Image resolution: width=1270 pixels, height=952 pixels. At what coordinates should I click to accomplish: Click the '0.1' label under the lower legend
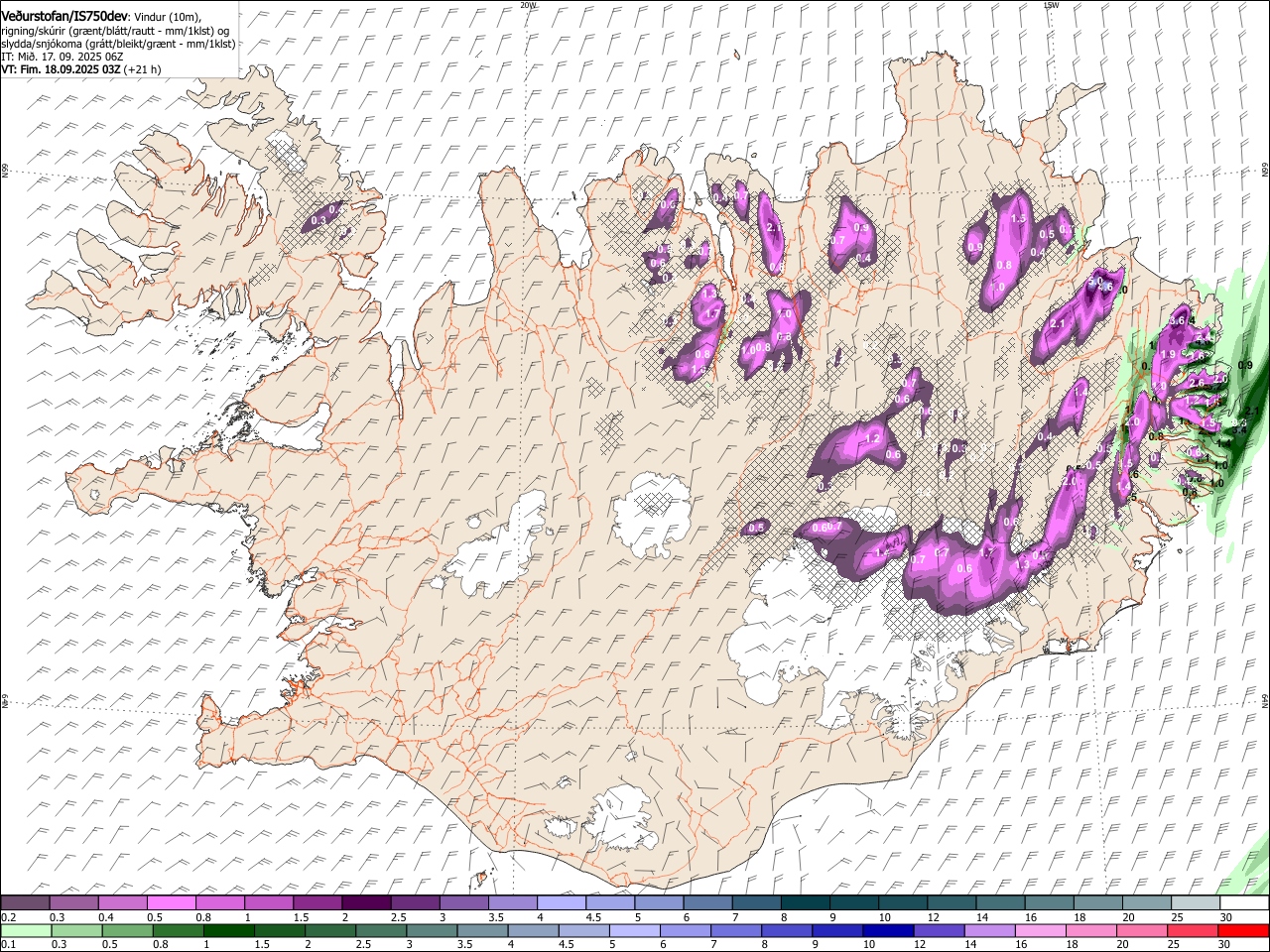point(9,944)
